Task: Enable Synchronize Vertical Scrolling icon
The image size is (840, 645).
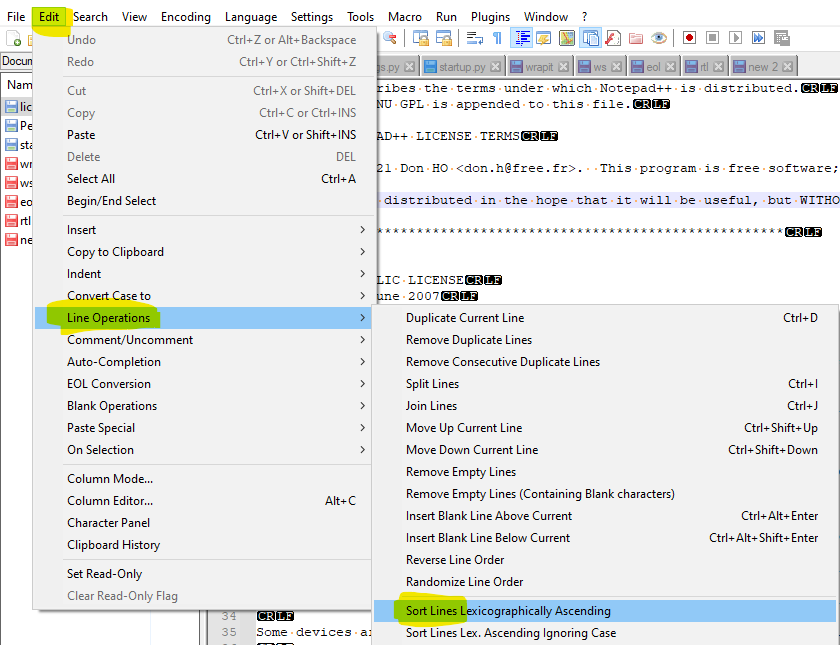Action: click(421, 38)
